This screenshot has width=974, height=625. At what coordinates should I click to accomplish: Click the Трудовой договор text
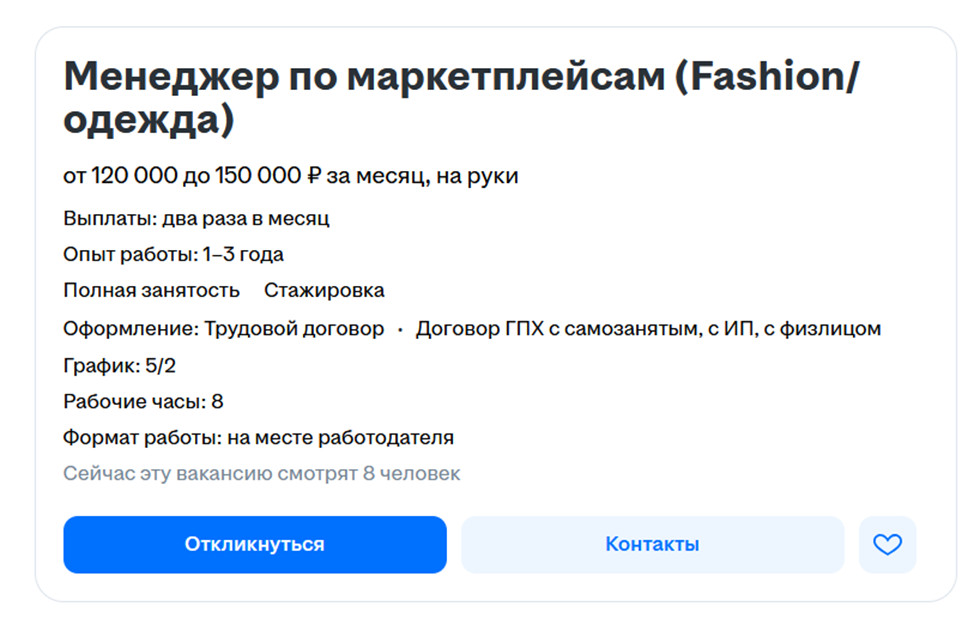(294, 329)
